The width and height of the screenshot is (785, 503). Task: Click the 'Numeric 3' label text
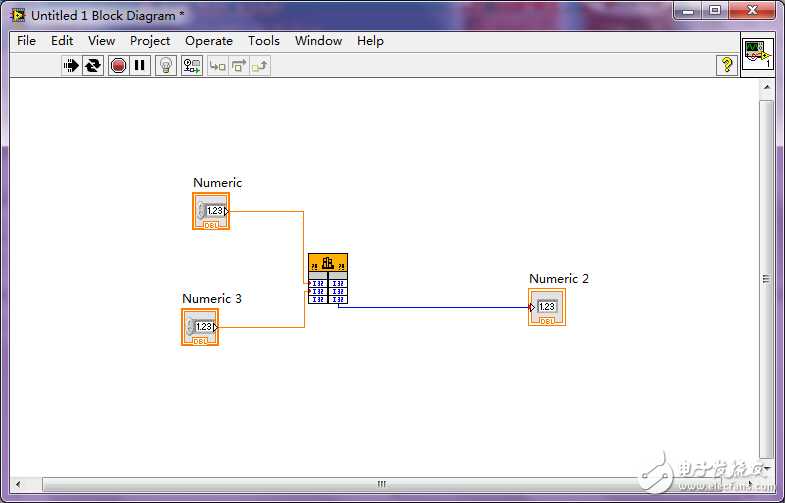212,299
